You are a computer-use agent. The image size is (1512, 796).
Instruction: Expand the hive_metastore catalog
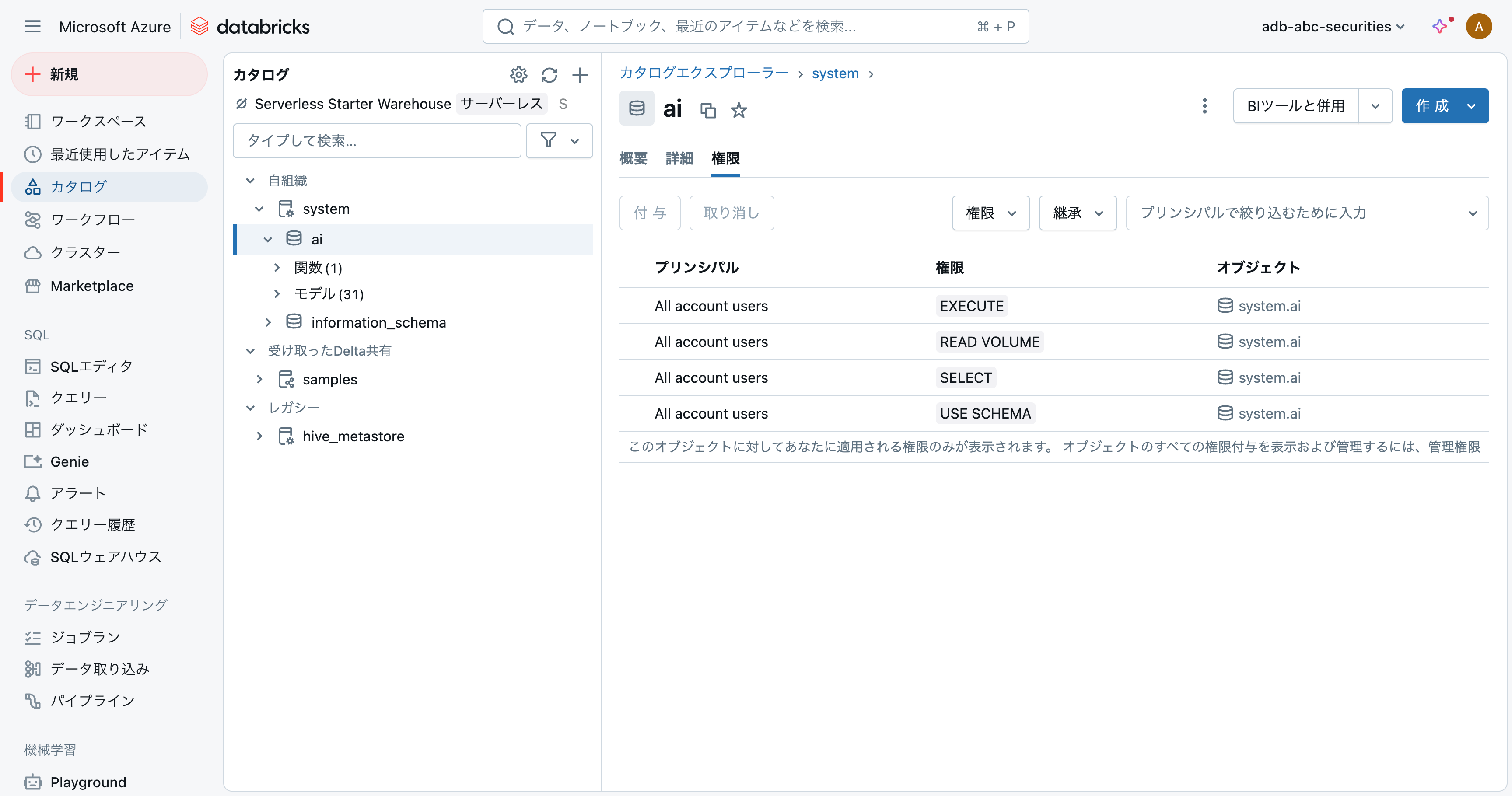[259, 436]
